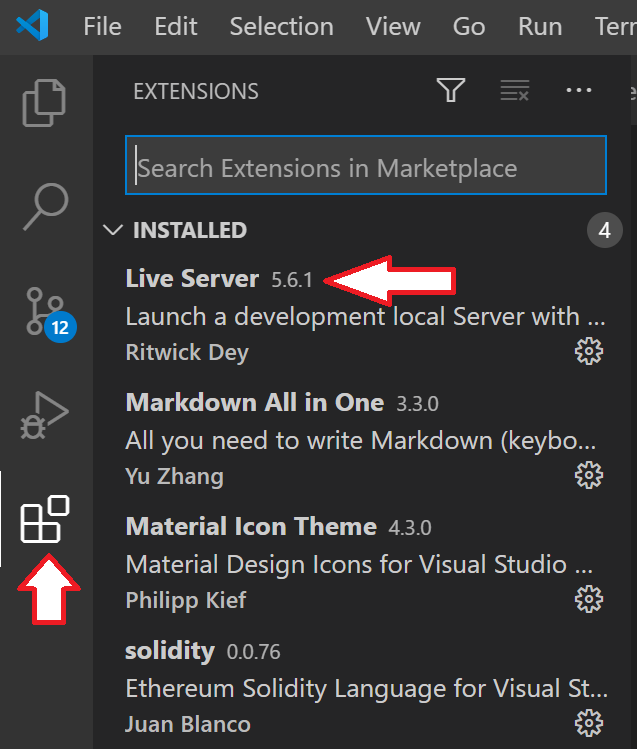
Task: Select the Extensions view icon
Action: [x=45, y=519]
